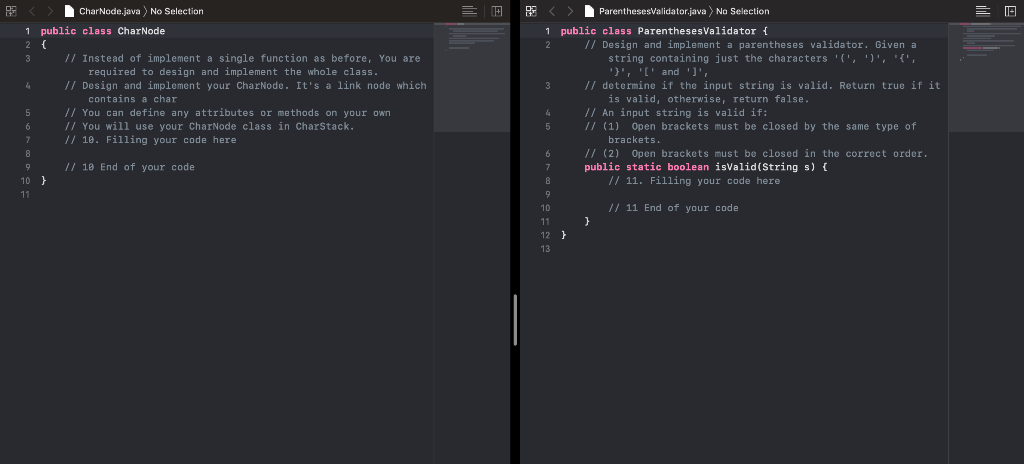Click the ParenthesesValidator minimap preview
The image size is (1024, 464).
(x=986, y=77)
